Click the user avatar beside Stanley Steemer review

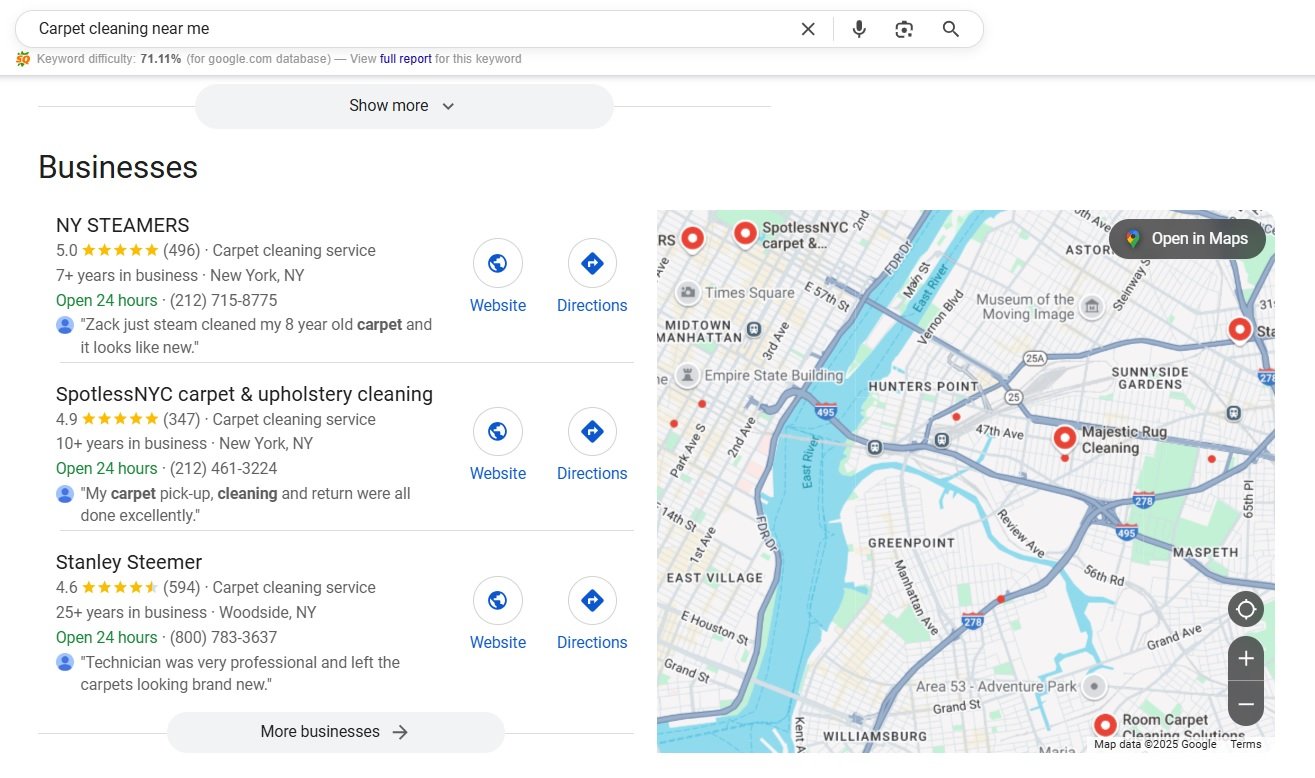(x=65, y=662)
